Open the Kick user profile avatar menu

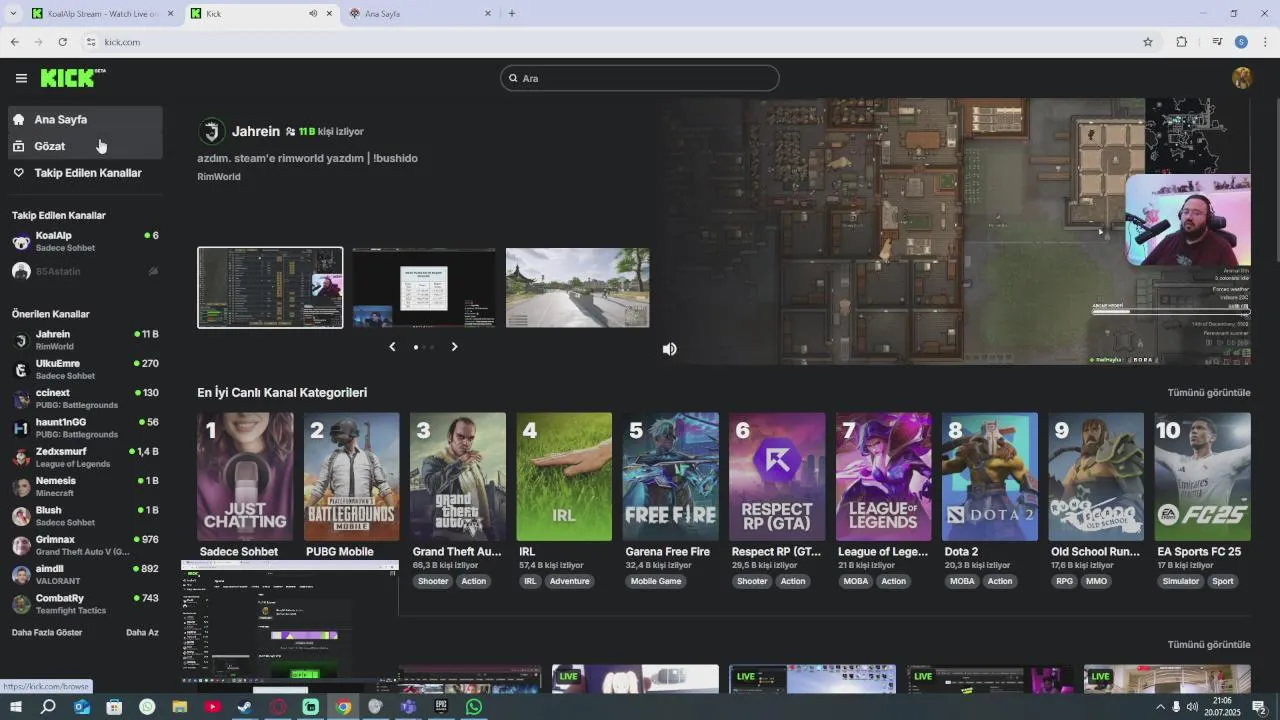click(x=1242, y=78)
